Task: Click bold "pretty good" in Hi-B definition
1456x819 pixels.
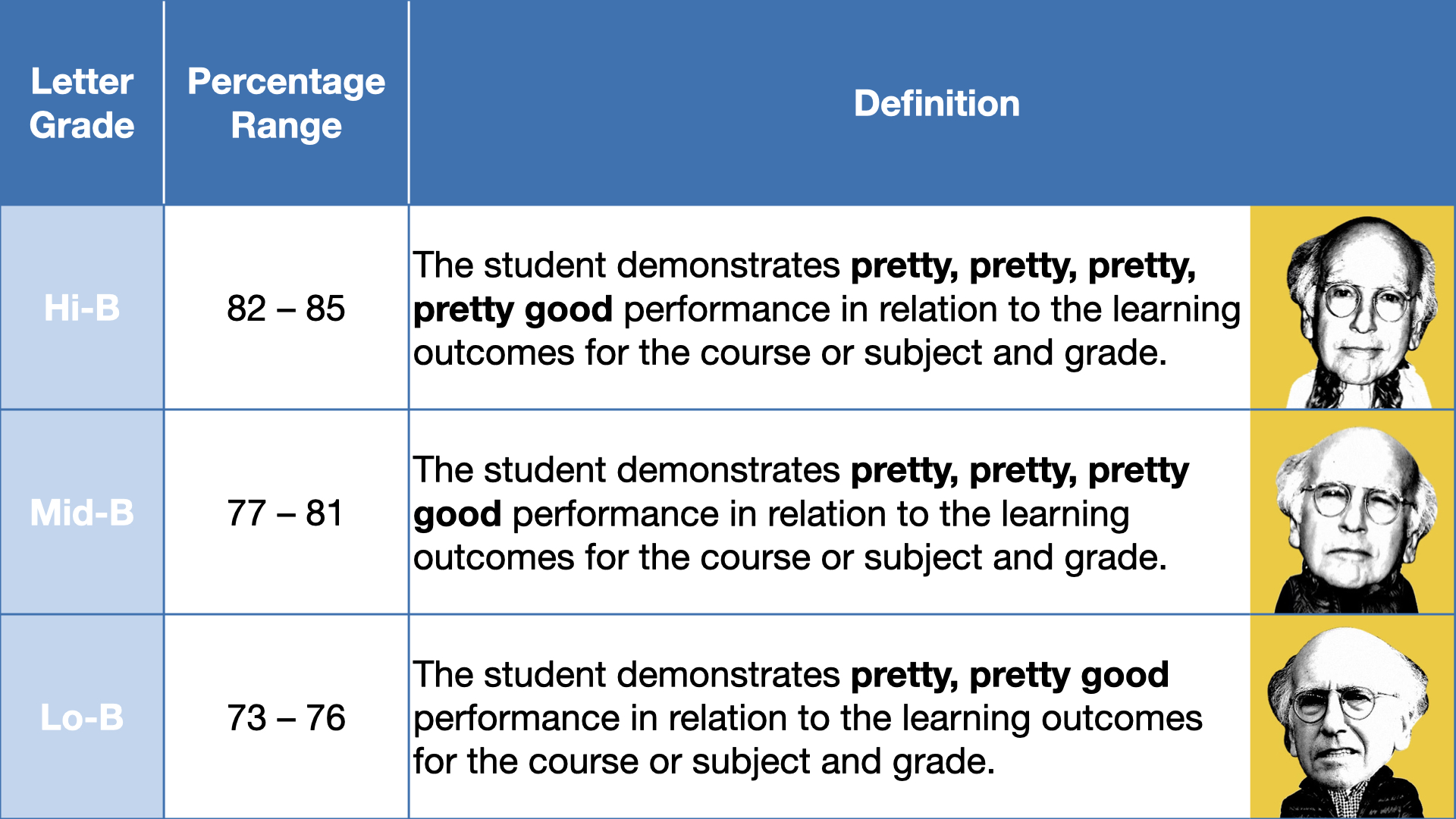Action: tap(513, 309)
